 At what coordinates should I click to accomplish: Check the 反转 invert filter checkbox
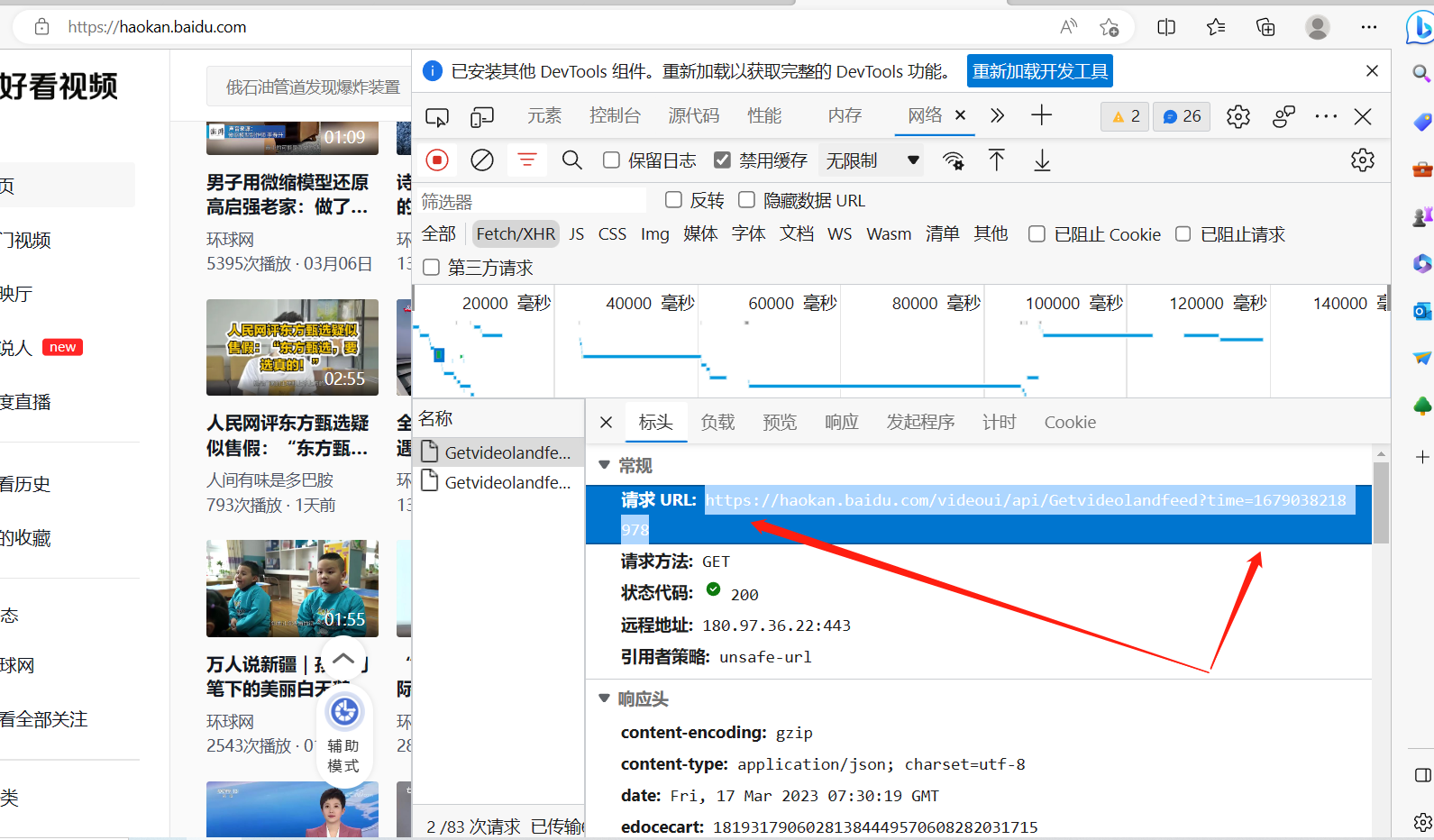[x=673, y=200]
